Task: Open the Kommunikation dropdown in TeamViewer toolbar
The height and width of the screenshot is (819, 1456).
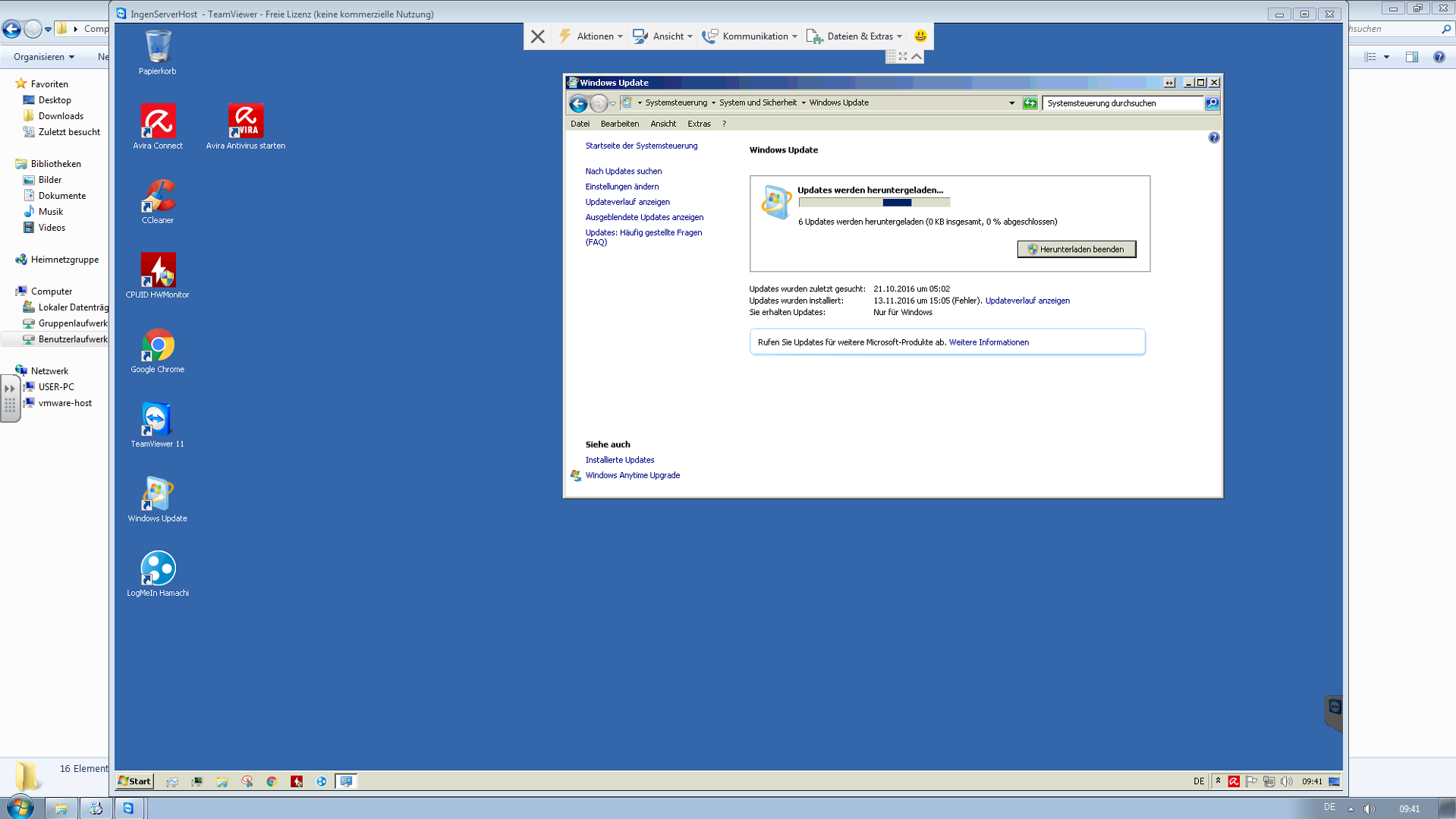Action: (x=750, y=36)
